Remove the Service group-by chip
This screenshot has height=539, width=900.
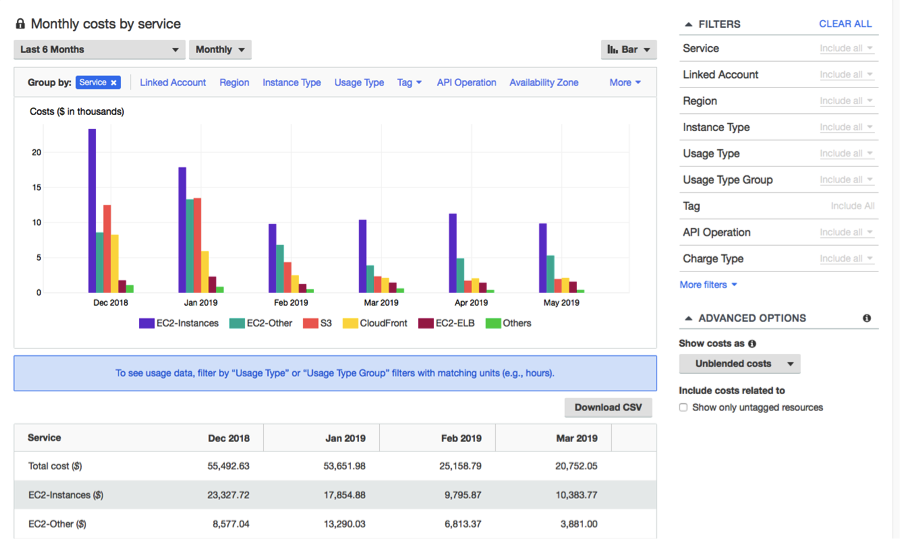click(114, 83)
